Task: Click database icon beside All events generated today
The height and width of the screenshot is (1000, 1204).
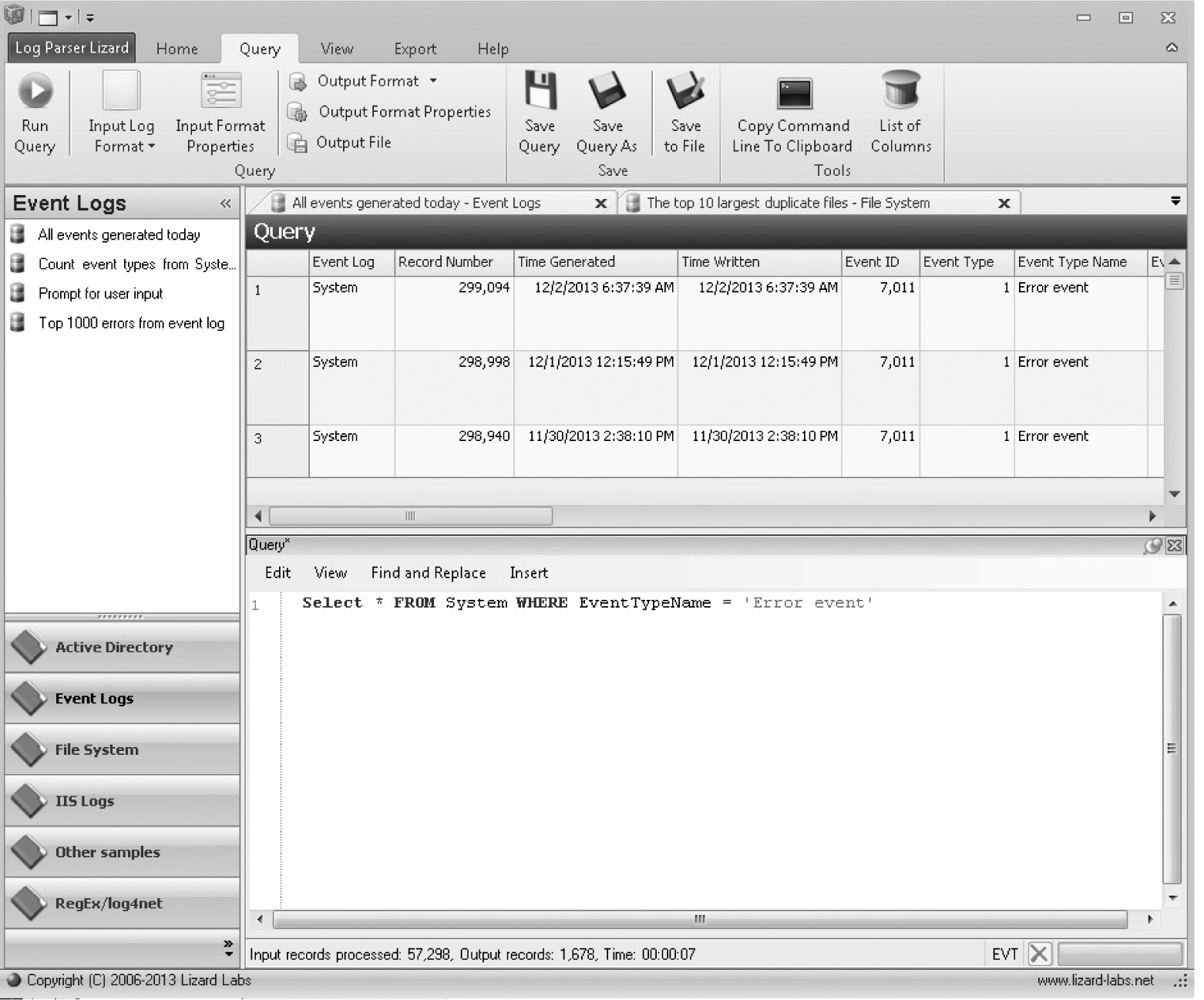Action: coord(18,234)
